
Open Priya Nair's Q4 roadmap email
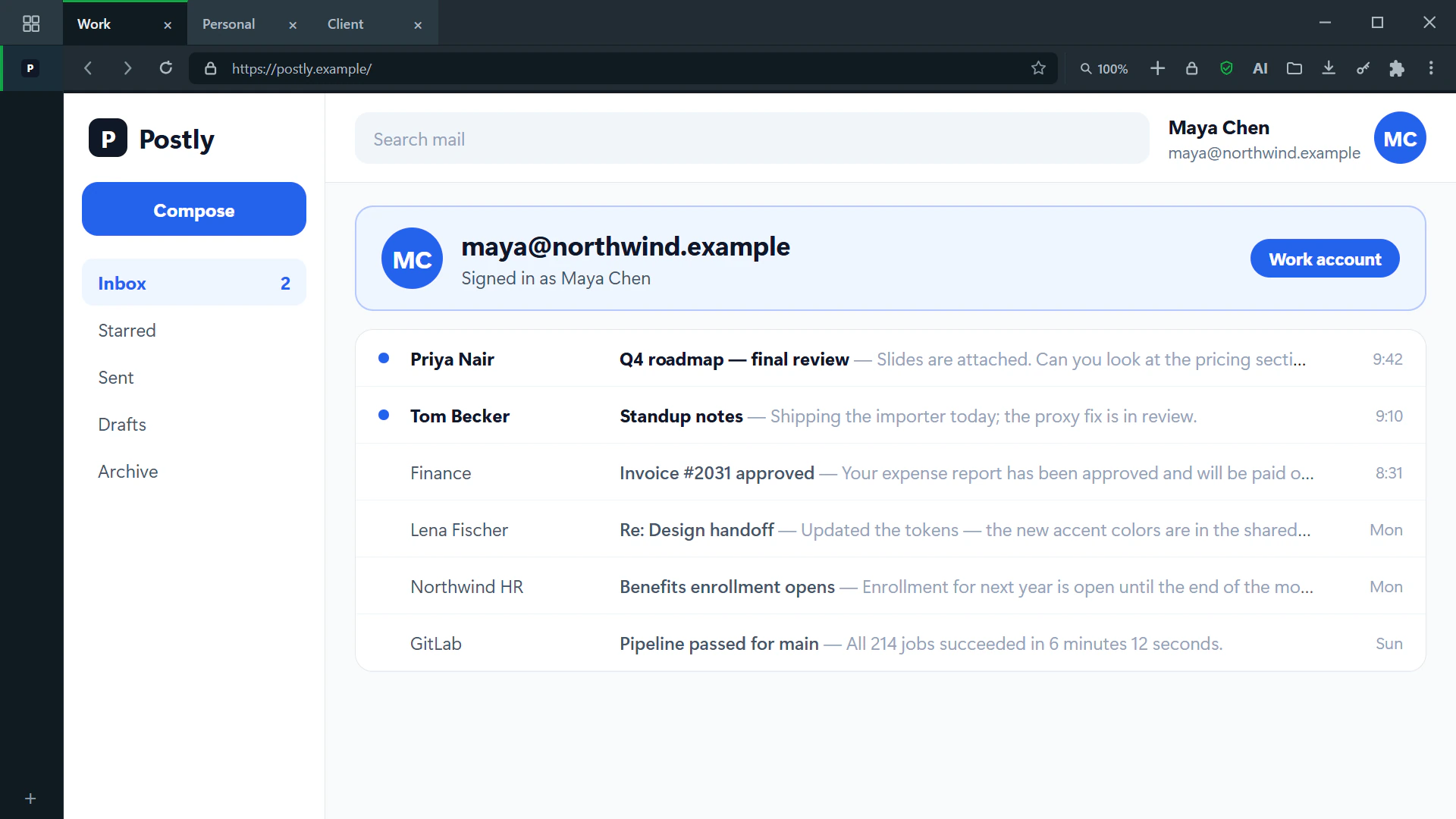pos(890,359)
